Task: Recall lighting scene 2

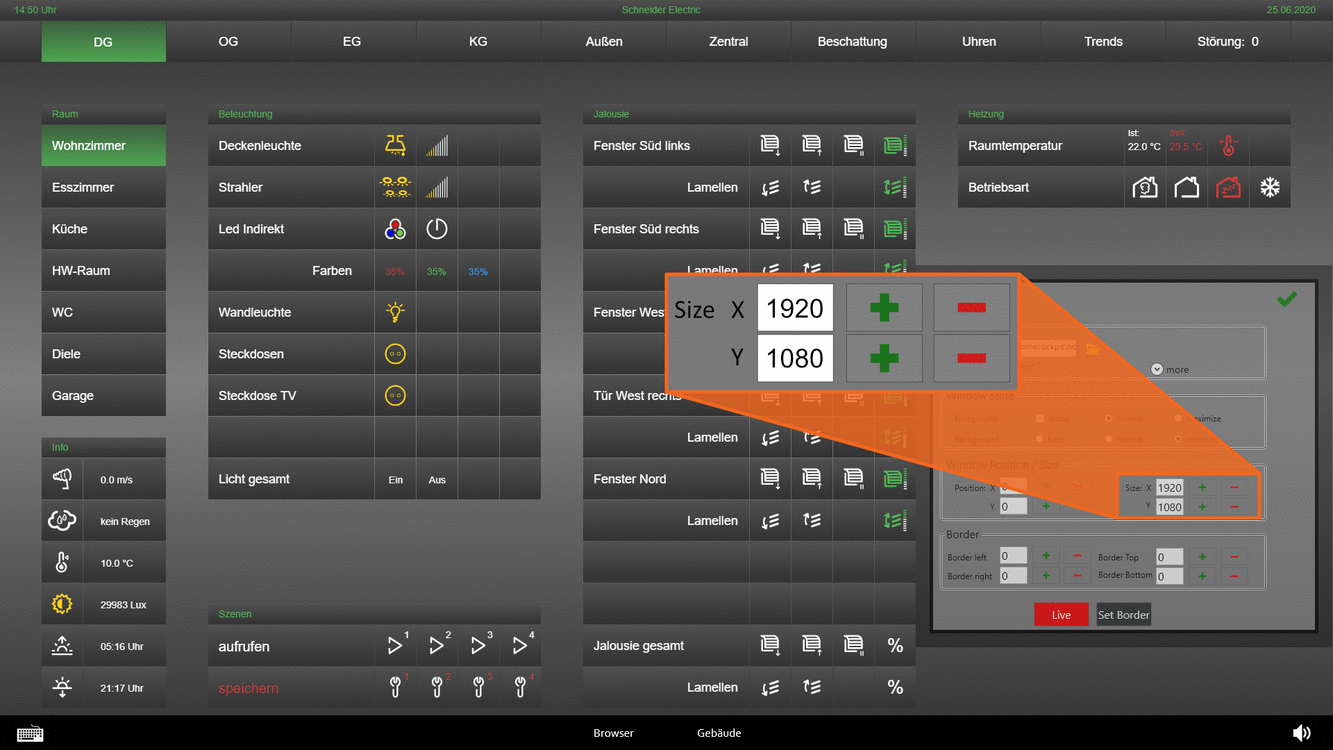Action: pyautogui.click(x=437, y=646)
